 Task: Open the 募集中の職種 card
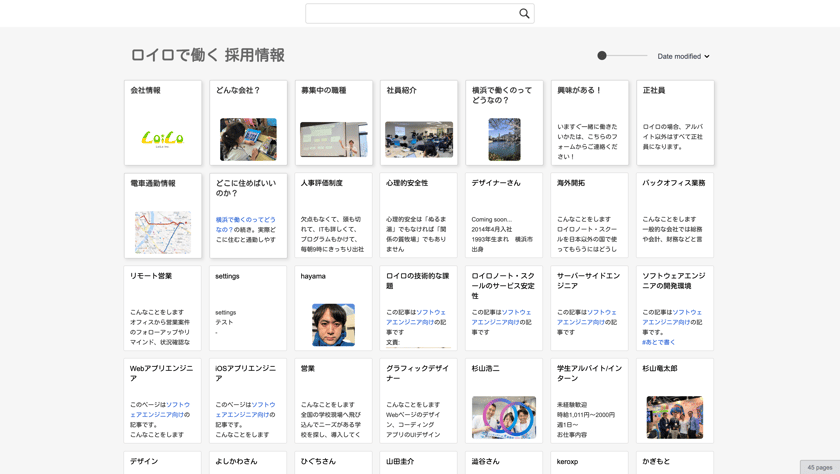(334, 123)
